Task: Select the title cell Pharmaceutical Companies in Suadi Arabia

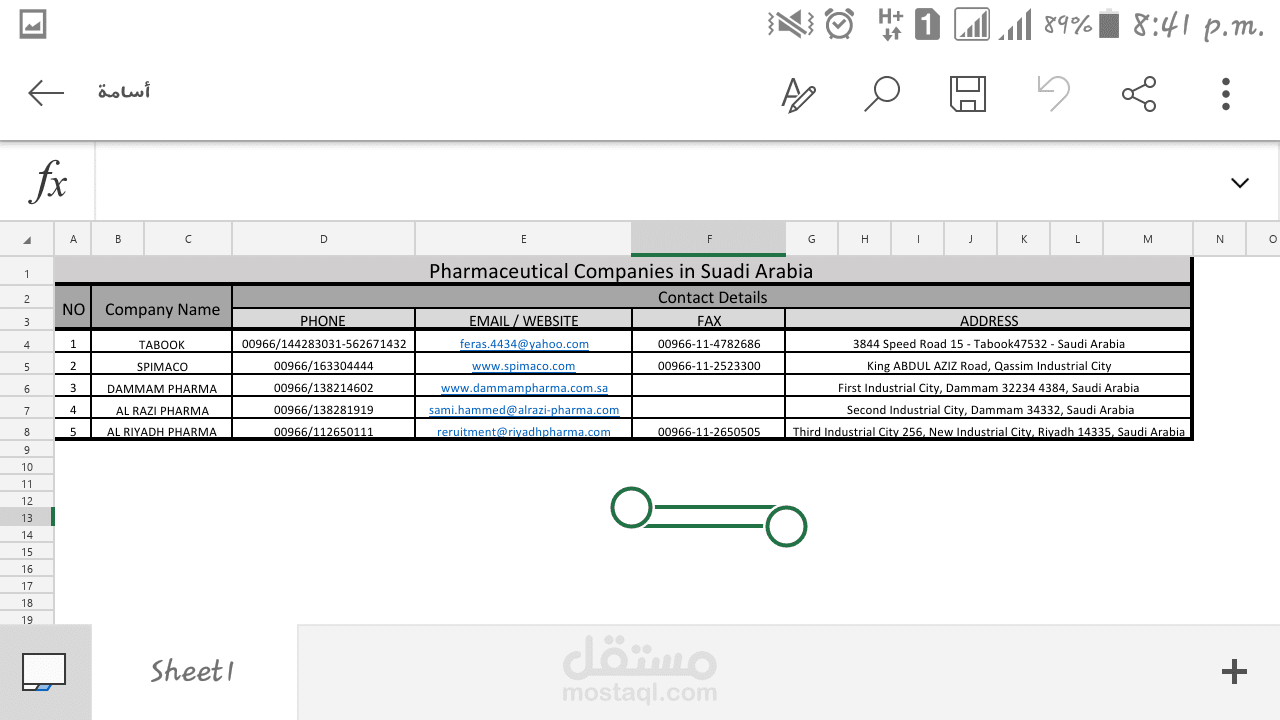Action: tap(622, 271)
